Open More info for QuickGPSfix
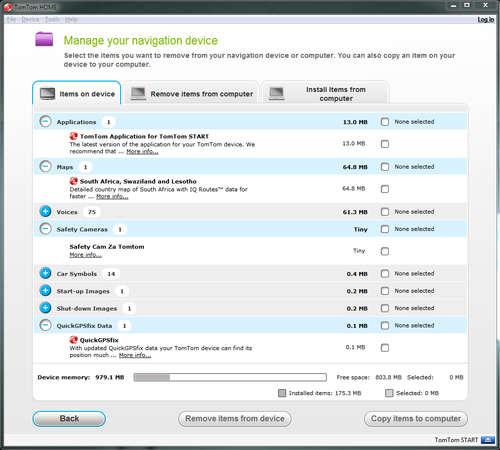The width and height of the screenshot is (500, 450). click(135, 355)
